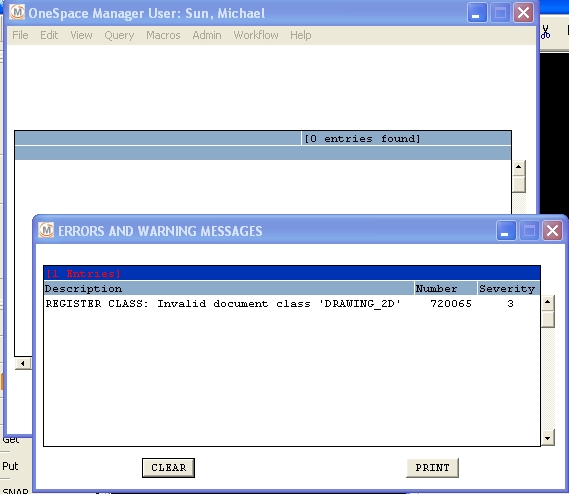The width and height of the screenshot is (569, 494).
Task: Close the OneSpace Manager window
Action: (523, 13)
